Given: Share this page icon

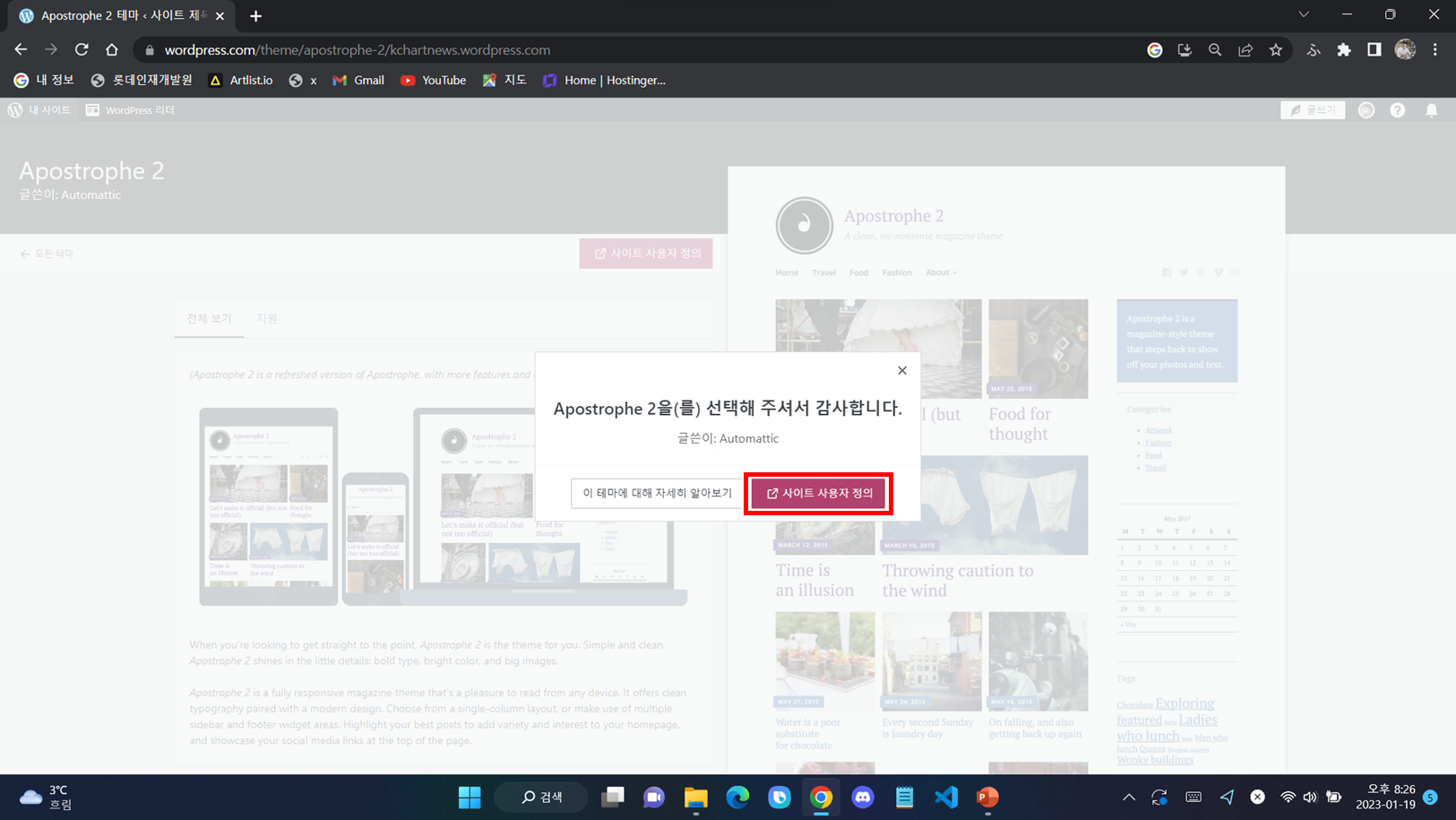Looking at the screenshot, I should 1245,50.
